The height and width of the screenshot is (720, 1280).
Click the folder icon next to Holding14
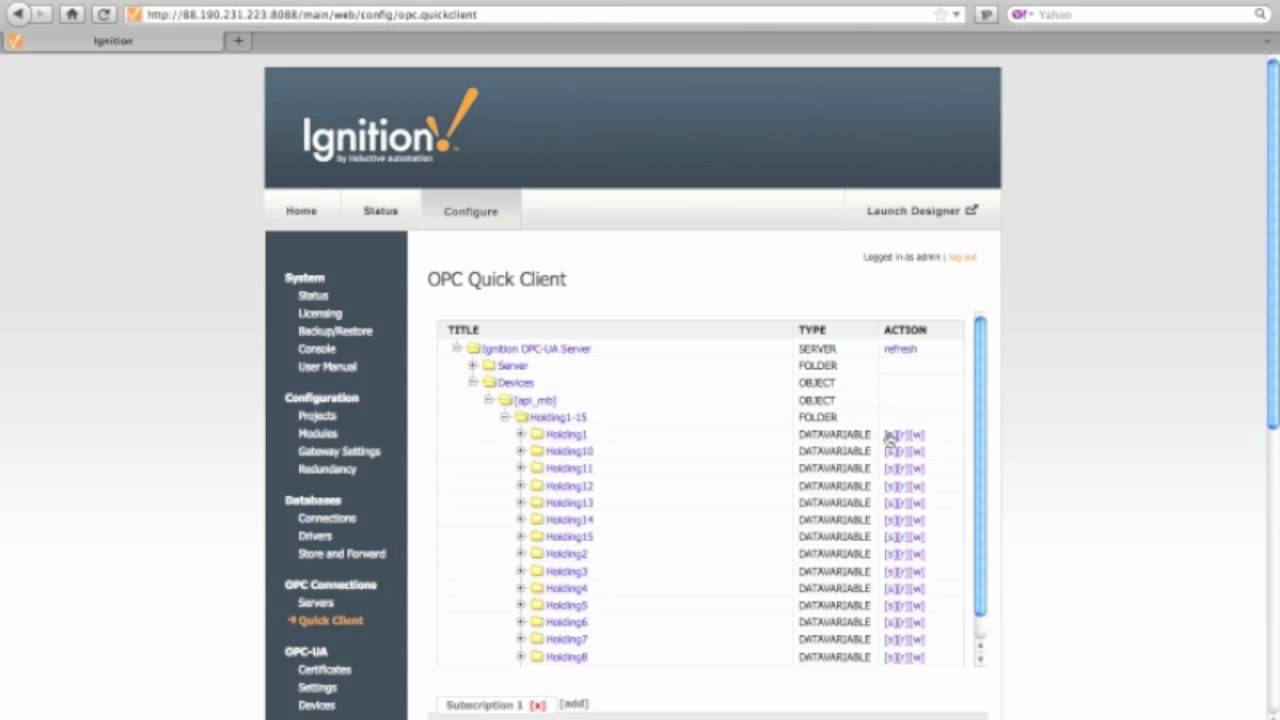pos(537,519)
